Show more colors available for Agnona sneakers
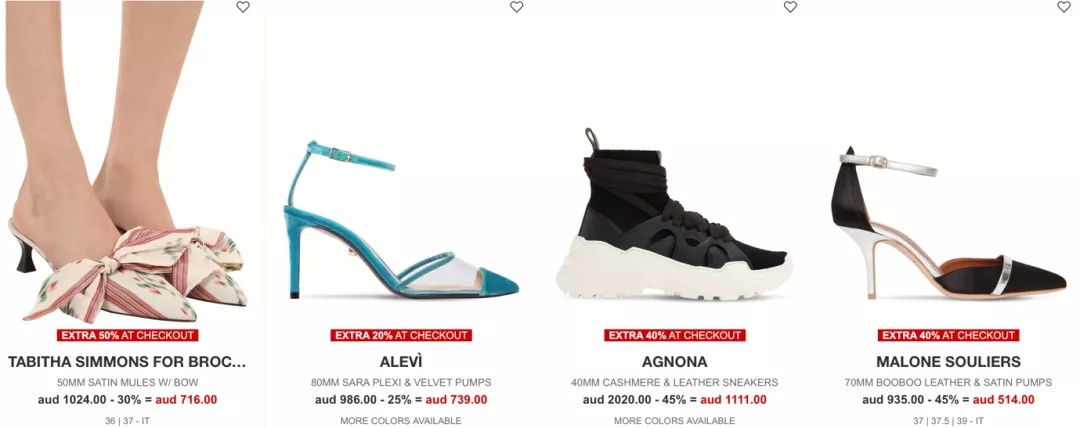1080x428 pixels. click(674, 420)
